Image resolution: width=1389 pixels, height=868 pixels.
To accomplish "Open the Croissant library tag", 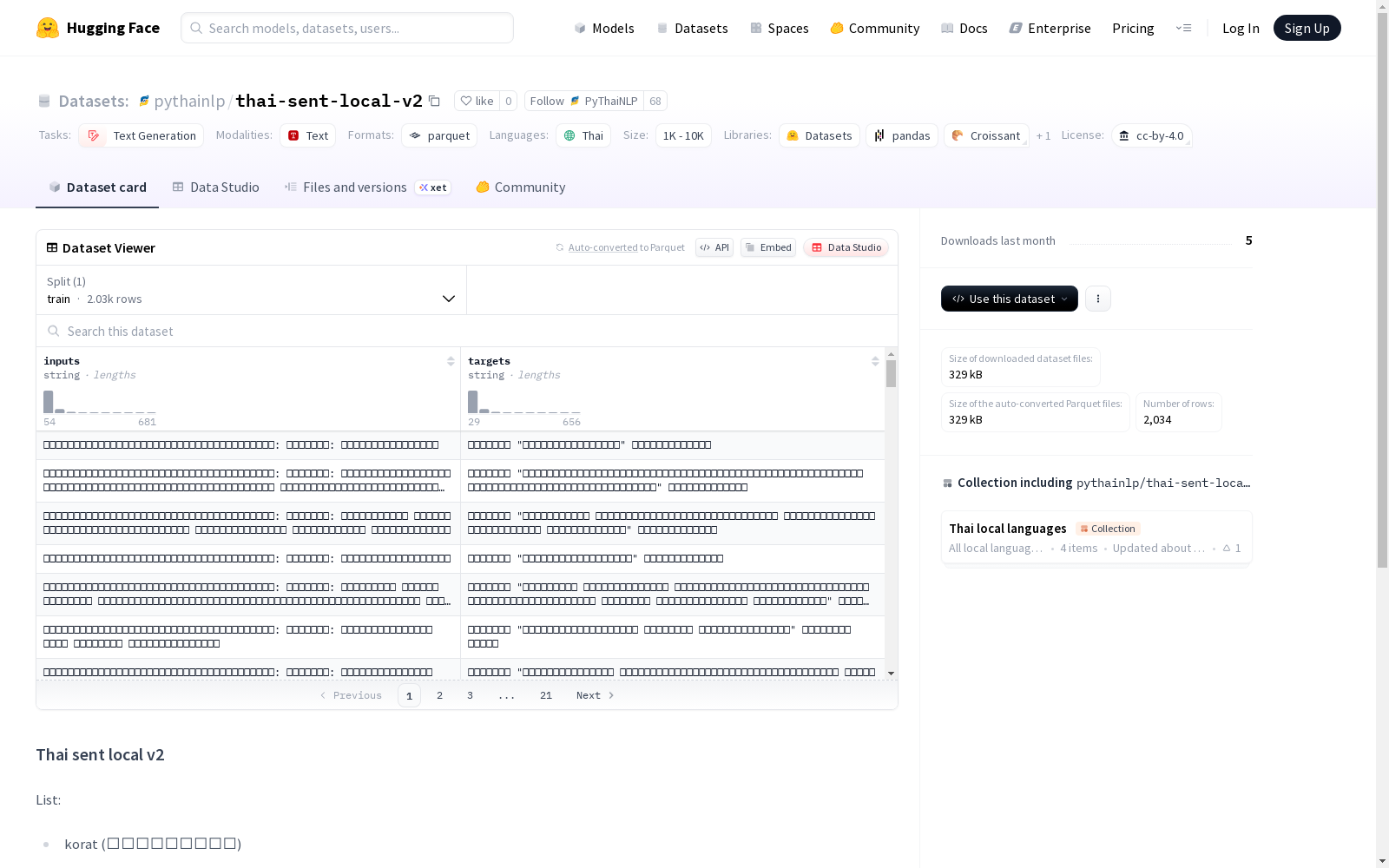I will pyautogui.click(x=986, y=135).
